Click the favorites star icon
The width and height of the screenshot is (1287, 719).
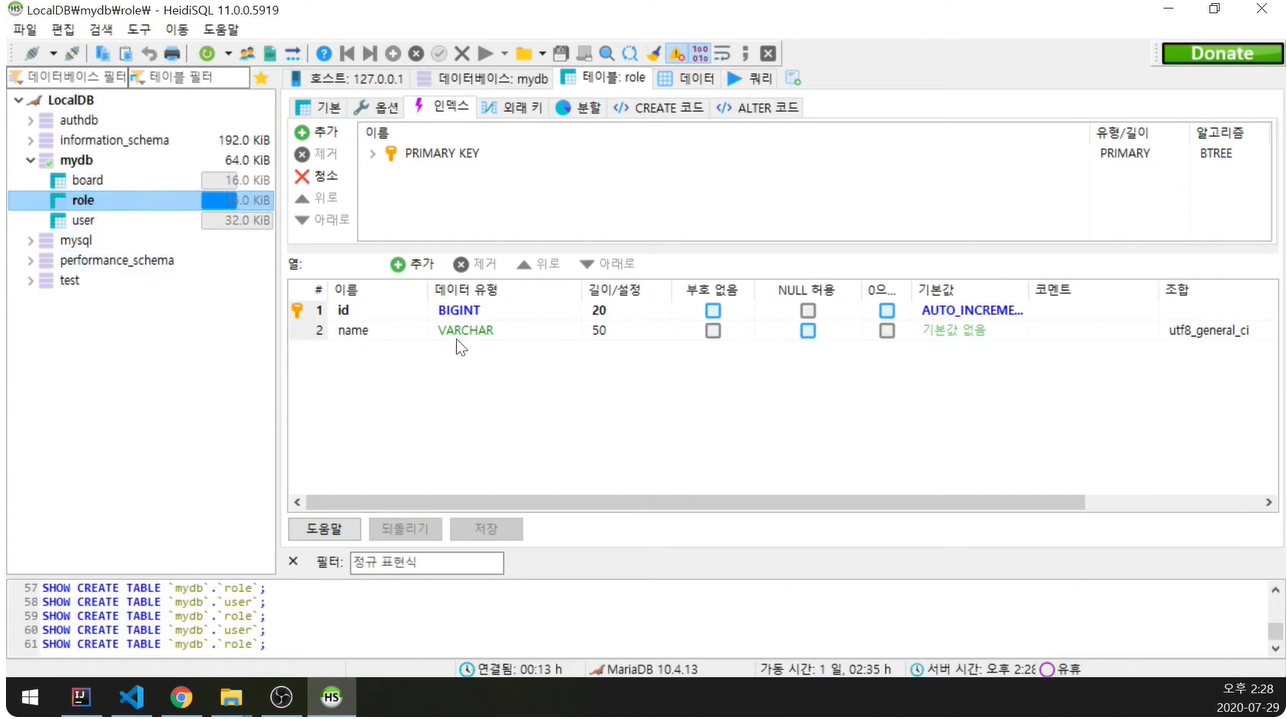[261, 77]
